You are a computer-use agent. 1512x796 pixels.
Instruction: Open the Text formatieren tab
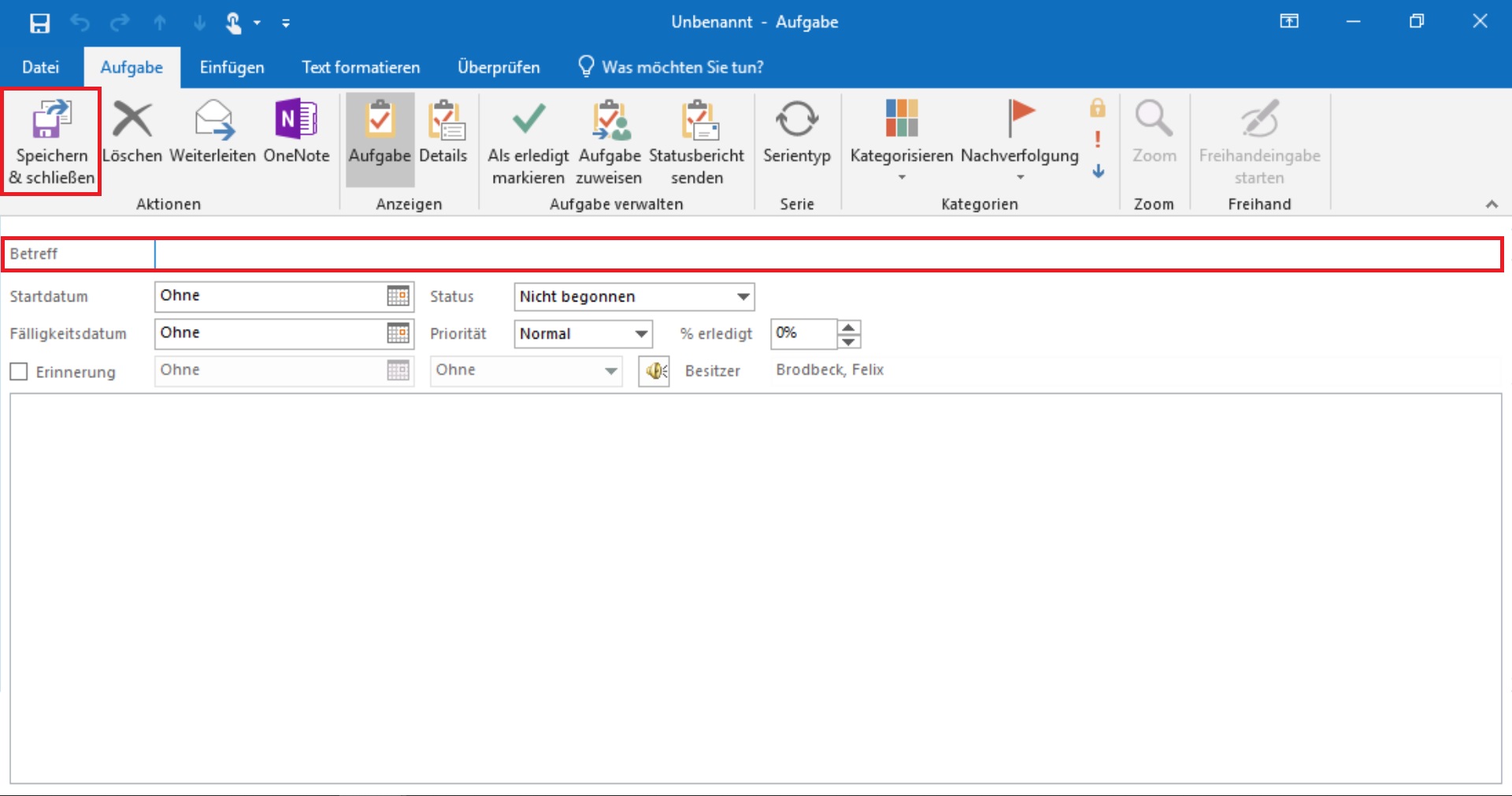click(x=361, y=67)
